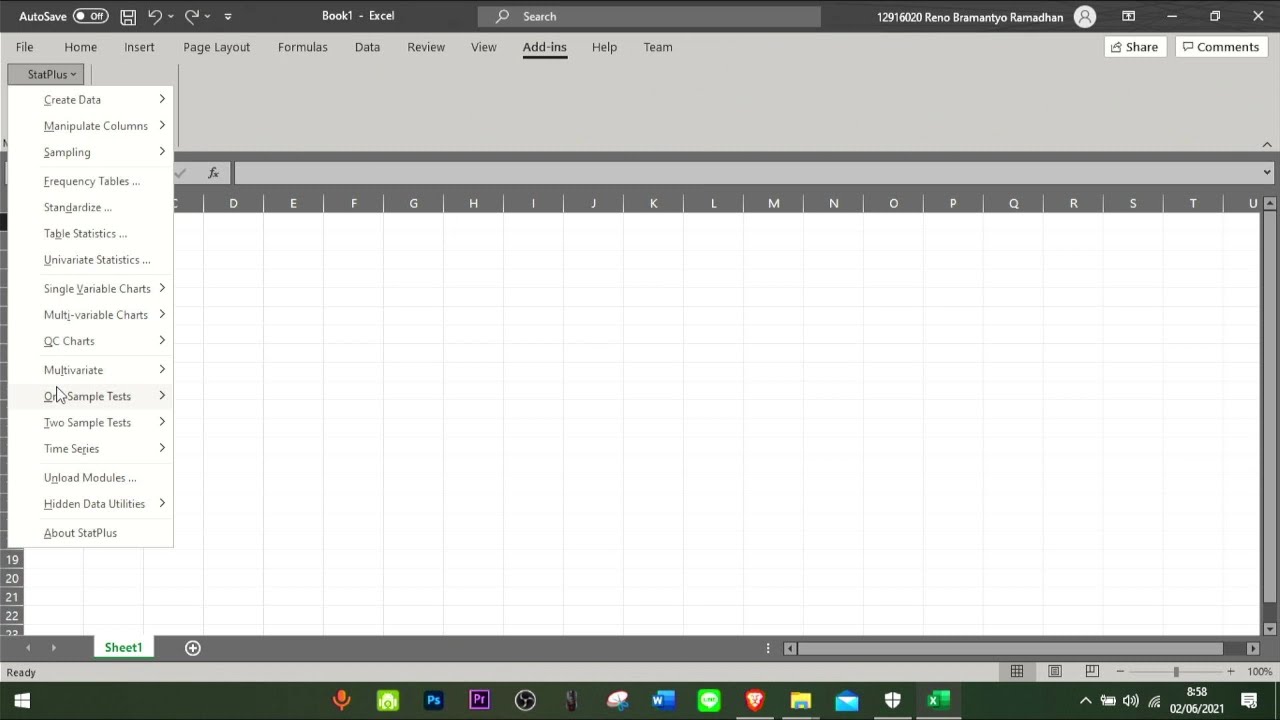Screen dimensions: 1280x720
Task: Open the Review tab
Action: [426, 47]
